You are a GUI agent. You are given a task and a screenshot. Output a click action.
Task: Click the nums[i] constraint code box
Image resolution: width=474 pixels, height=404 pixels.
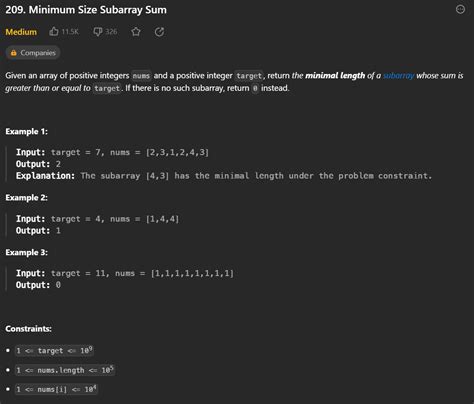point(56,389)
